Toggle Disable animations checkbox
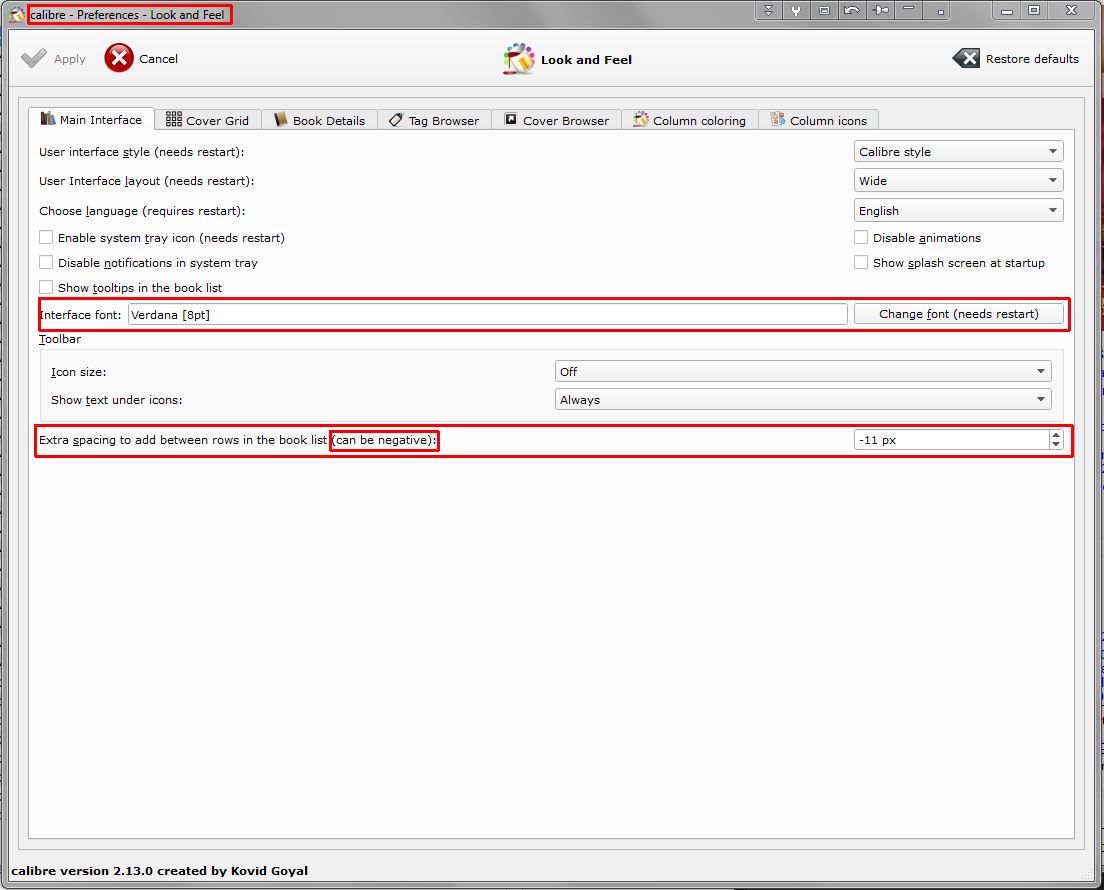The width and height of the screenshot is (1104, 890). pyautogui.click(x=860, y=237)
